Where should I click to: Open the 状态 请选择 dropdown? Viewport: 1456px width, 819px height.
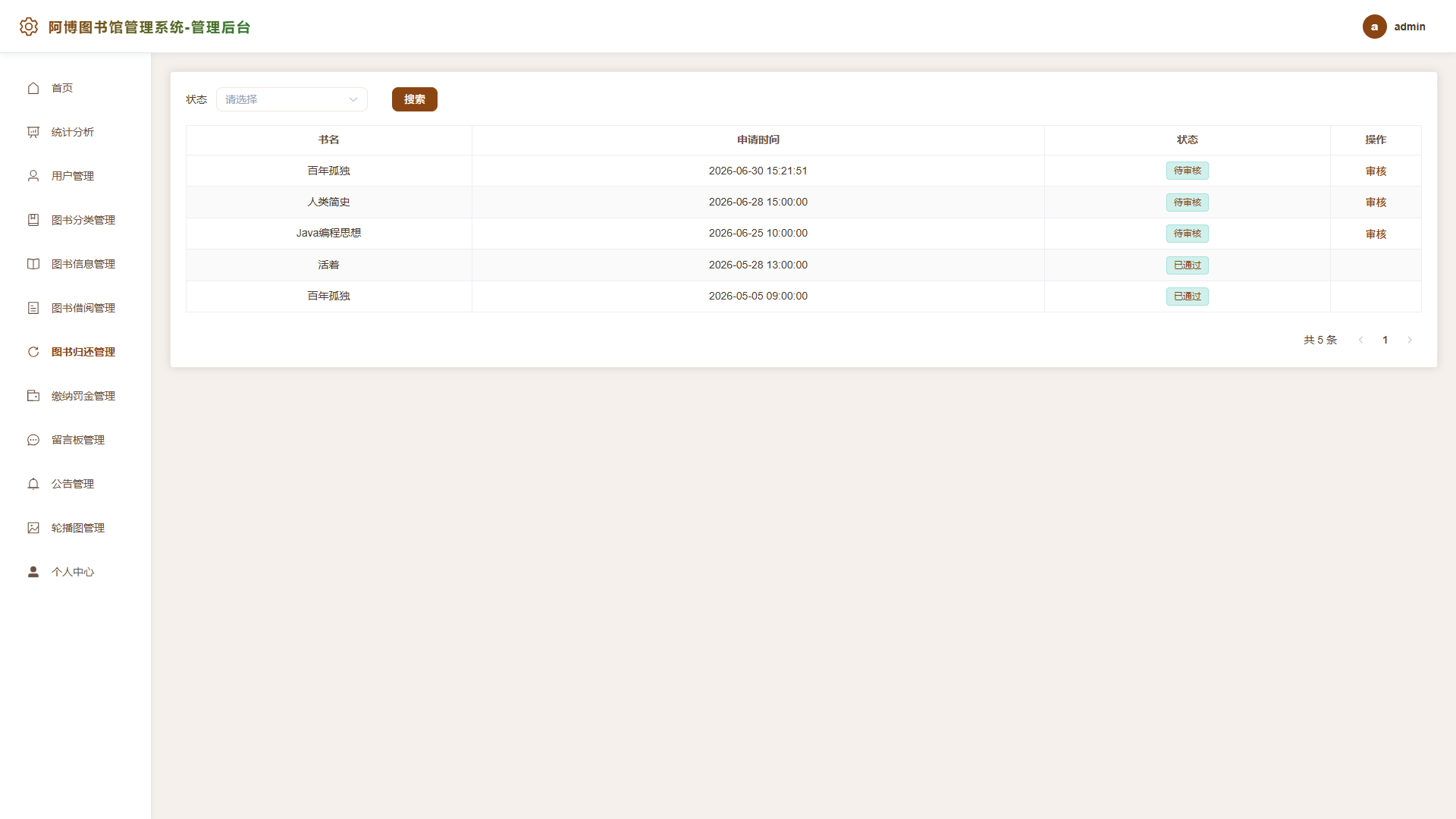tap(292, 99)
